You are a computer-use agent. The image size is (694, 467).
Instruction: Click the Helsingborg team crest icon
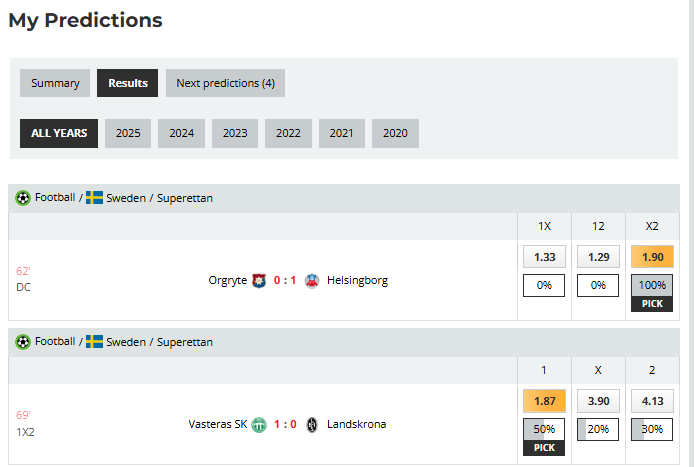312,280
